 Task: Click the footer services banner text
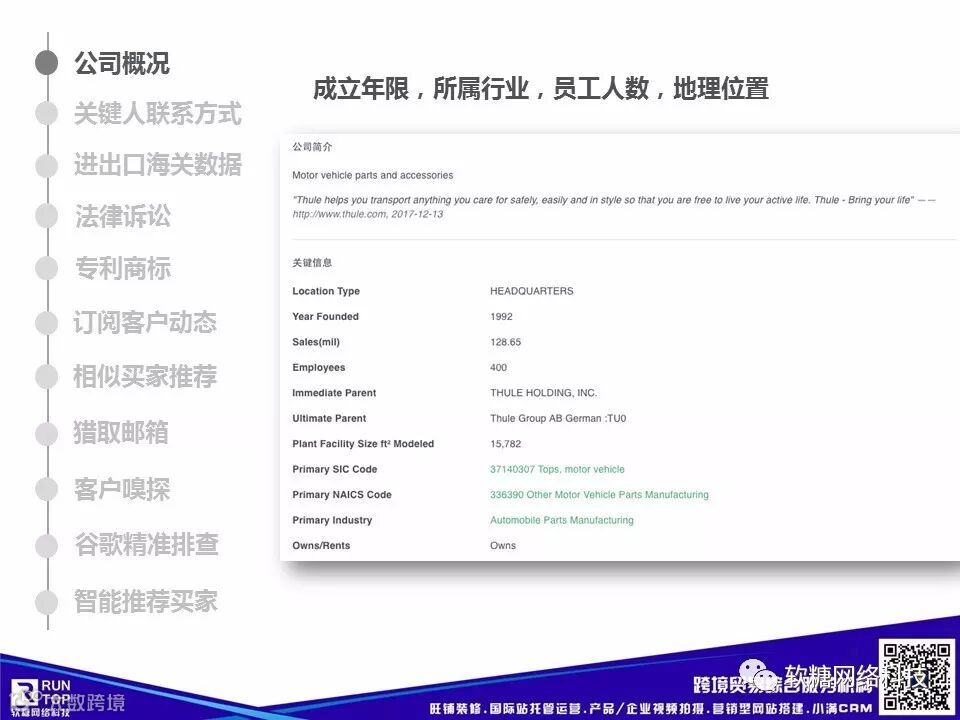tap(650, 709)
